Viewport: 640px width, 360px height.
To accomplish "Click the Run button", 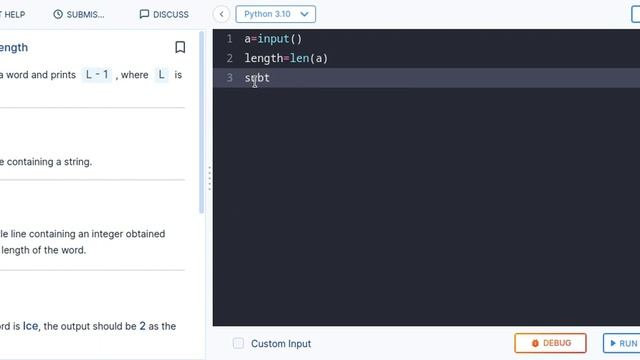I will (x=622, y=343).
